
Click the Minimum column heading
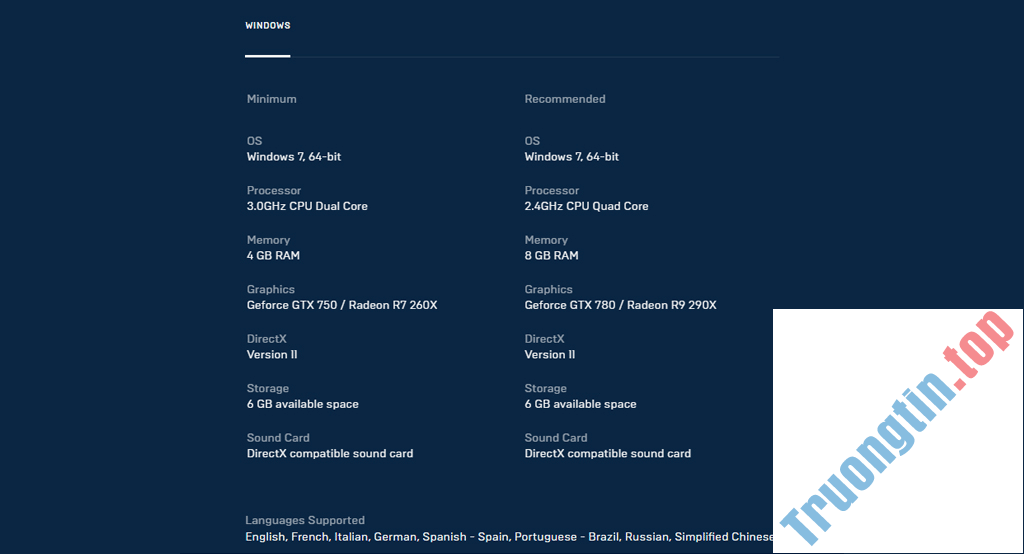[271, 99]
